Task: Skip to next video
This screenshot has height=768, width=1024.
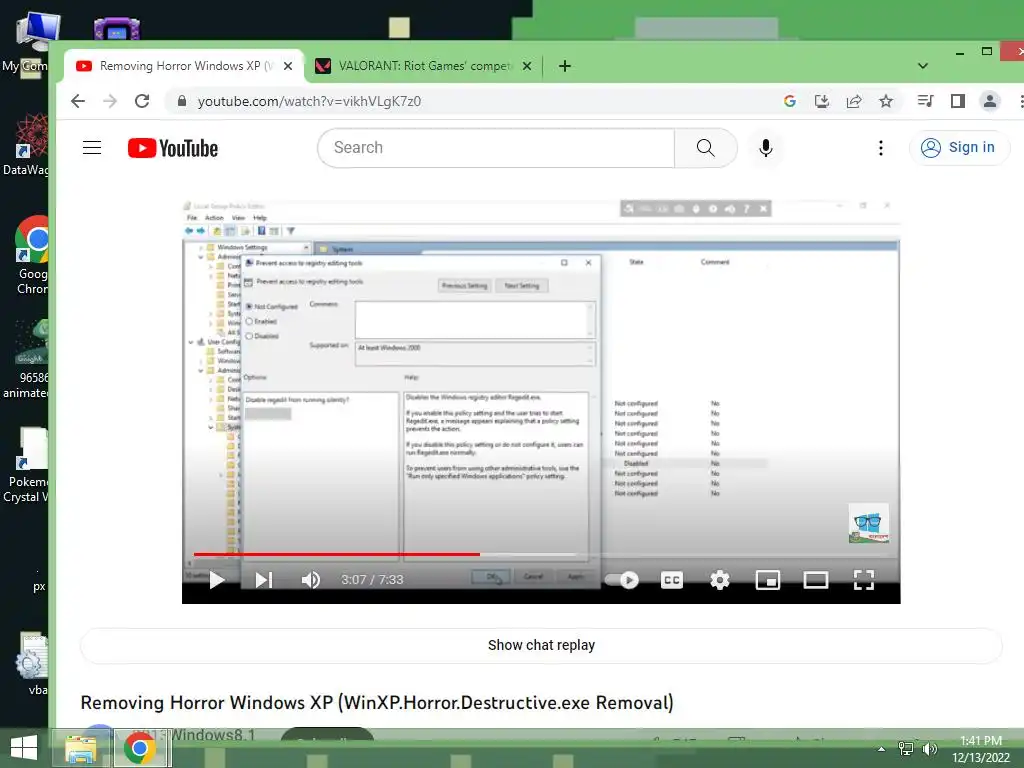Action: (x=264, y=579)
